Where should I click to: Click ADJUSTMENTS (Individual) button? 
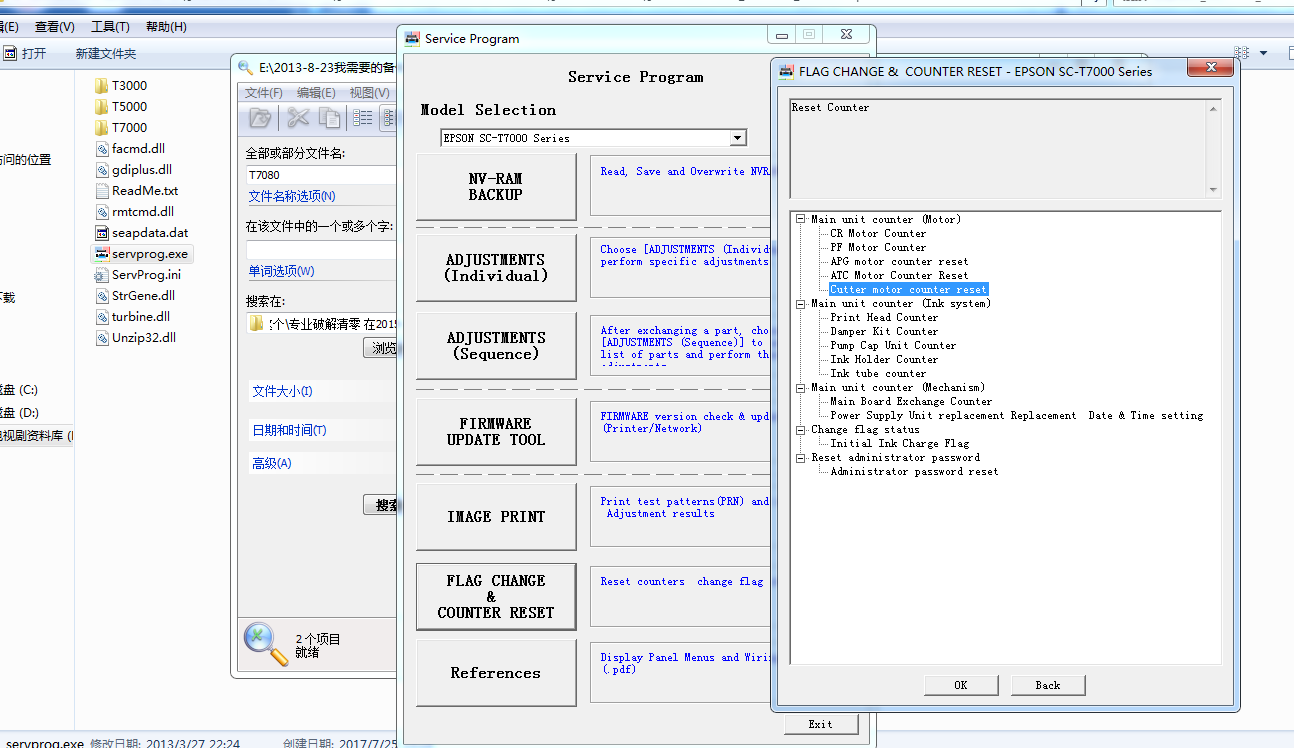click(496, 267)
